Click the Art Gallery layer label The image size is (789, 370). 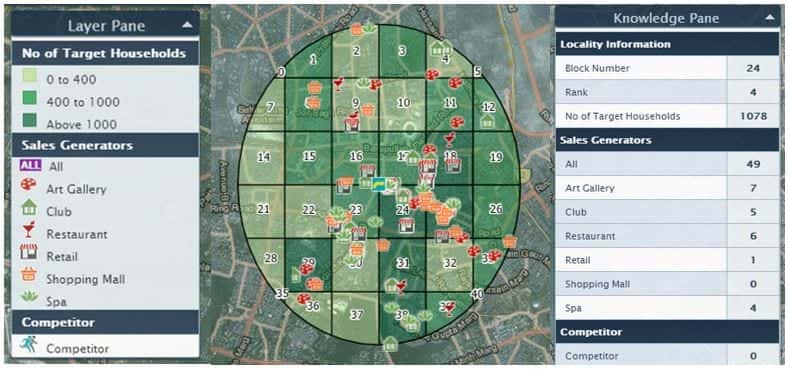[76, 189]
